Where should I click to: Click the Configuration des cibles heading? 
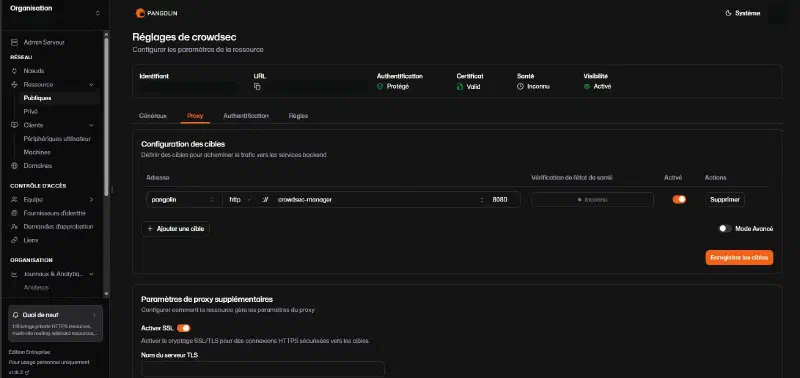pos(183,144)
